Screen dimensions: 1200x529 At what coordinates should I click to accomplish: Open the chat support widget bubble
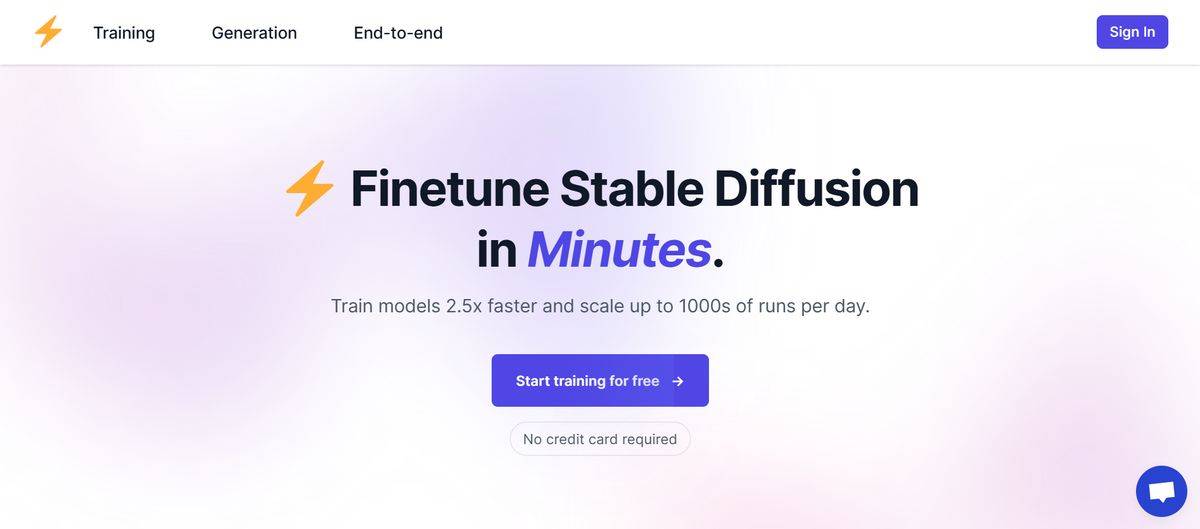[x=1161, y=491]
